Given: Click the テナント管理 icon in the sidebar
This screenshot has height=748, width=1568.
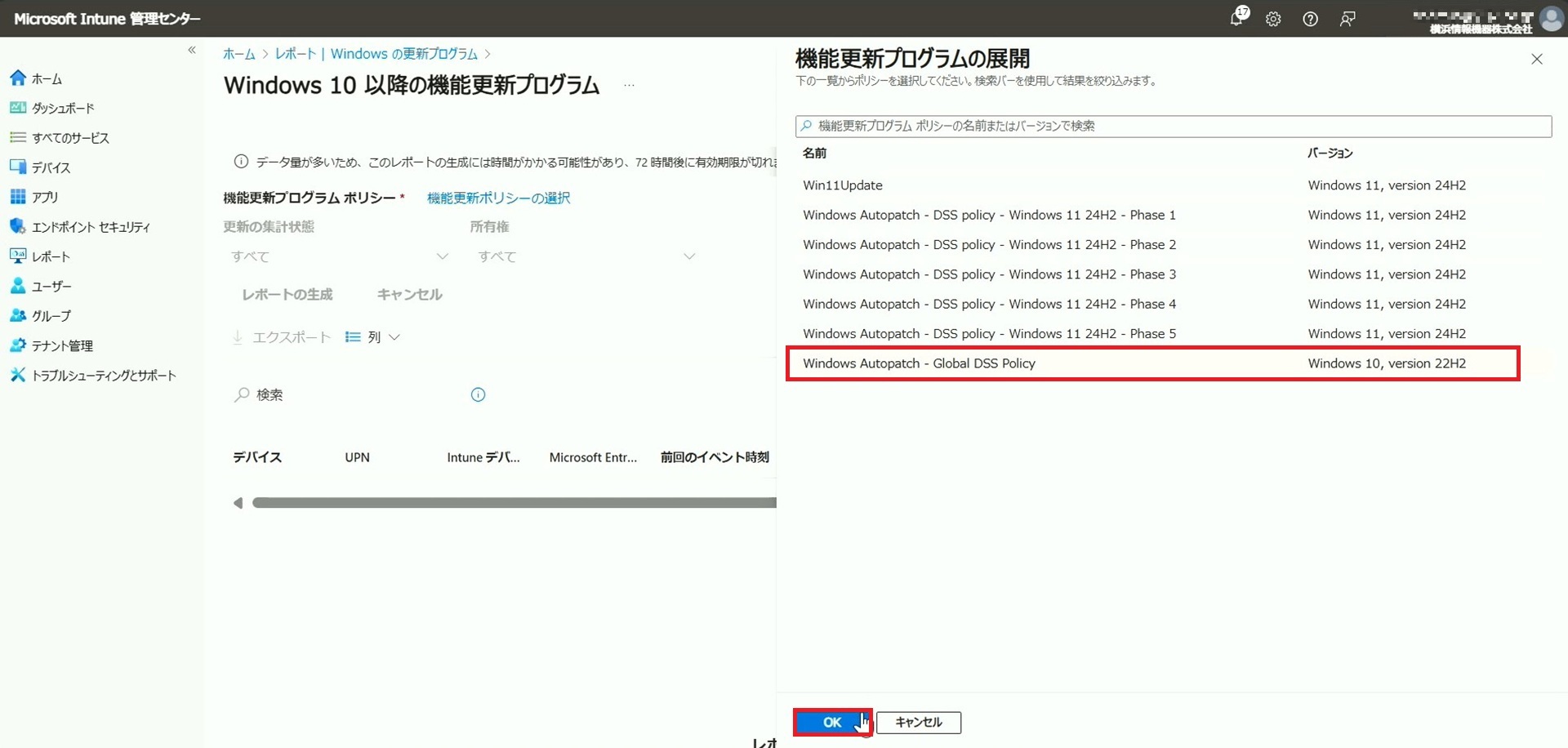Looking at the screenshot, I should coord(18,345).
